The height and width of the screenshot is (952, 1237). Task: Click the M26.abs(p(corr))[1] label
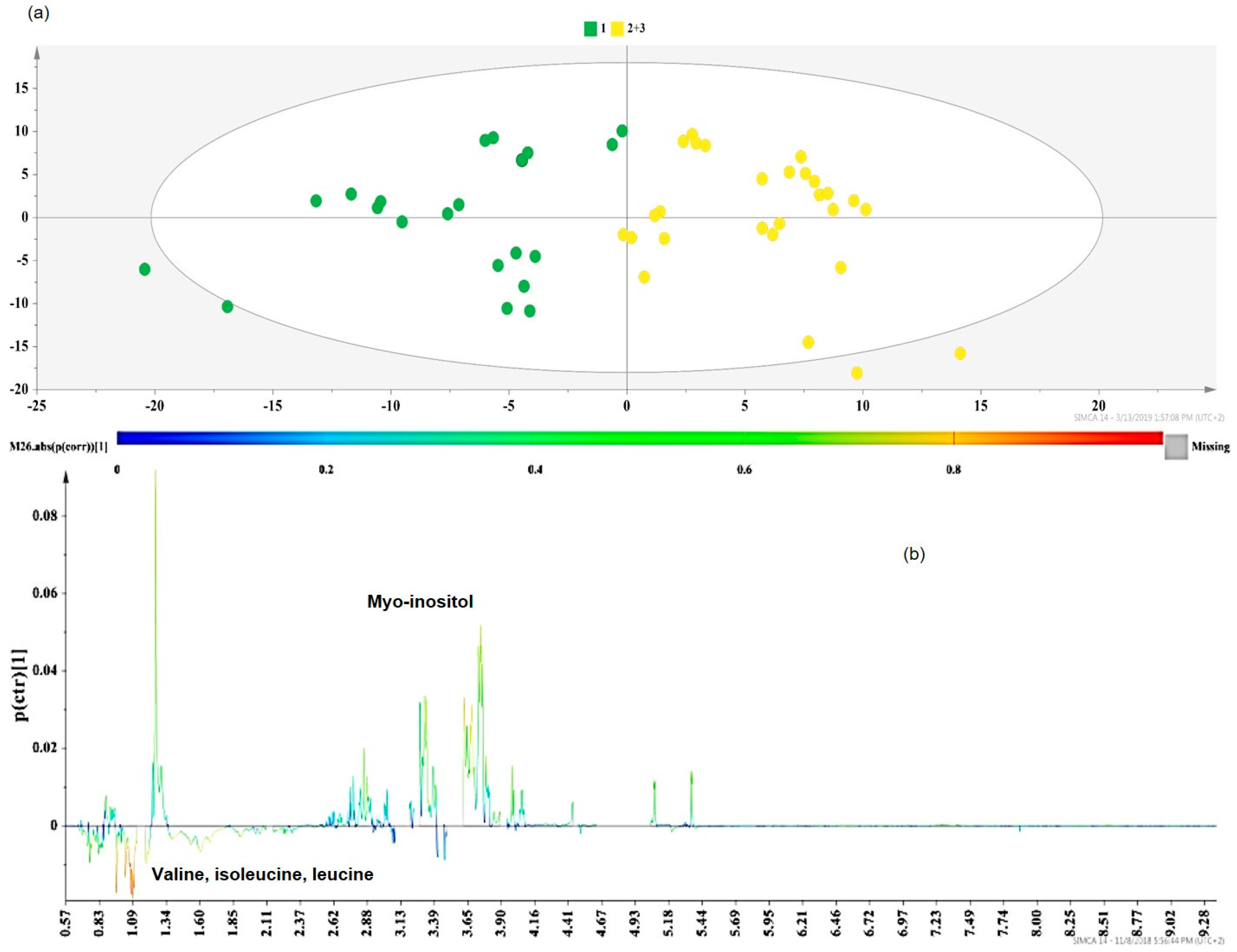point(58,447)
